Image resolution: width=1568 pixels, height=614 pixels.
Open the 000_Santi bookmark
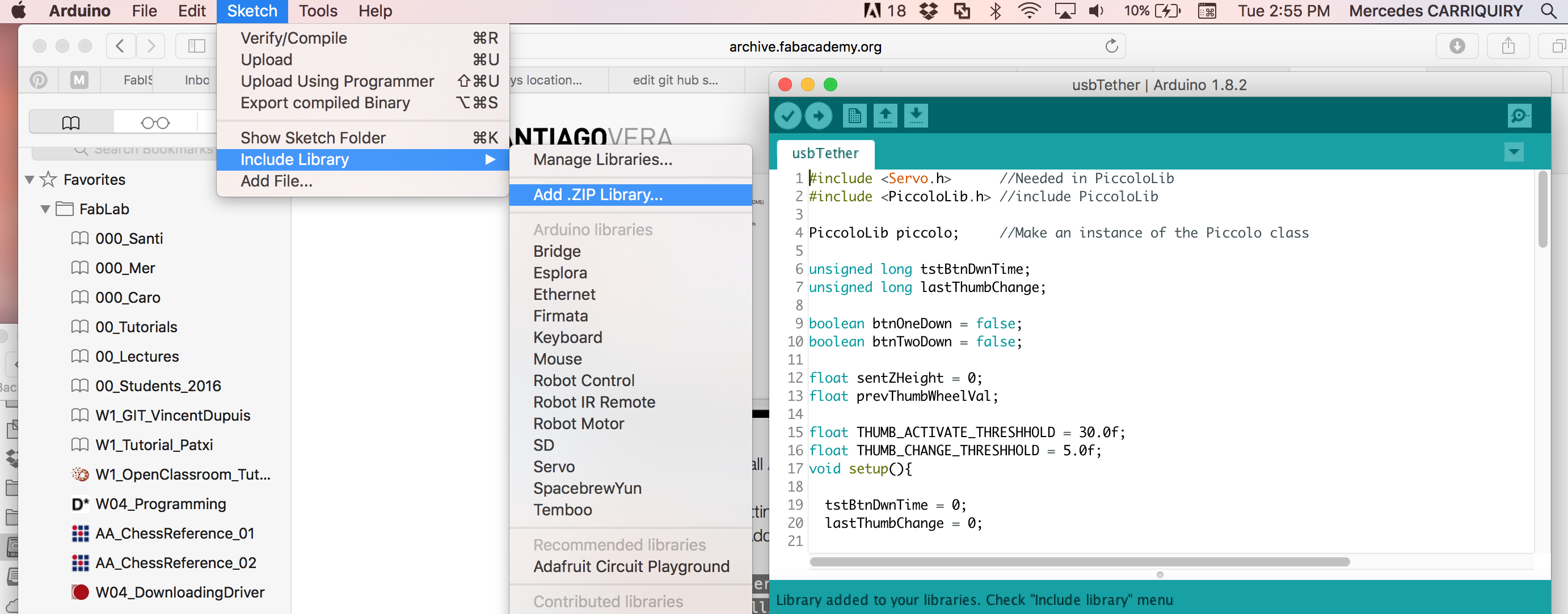point(129,239)
